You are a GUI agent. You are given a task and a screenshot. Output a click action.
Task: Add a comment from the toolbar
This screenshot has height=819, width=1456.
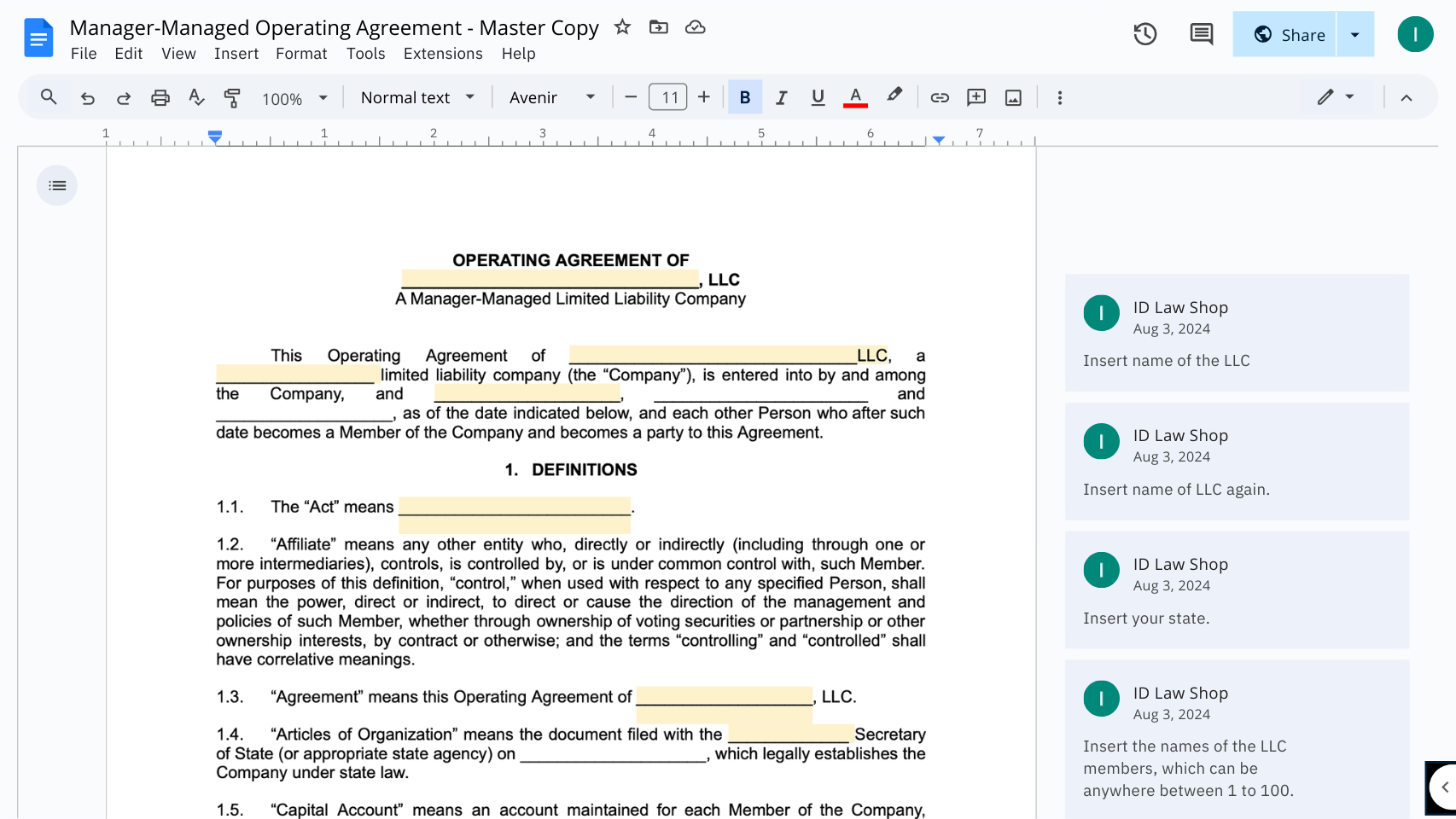976,97
